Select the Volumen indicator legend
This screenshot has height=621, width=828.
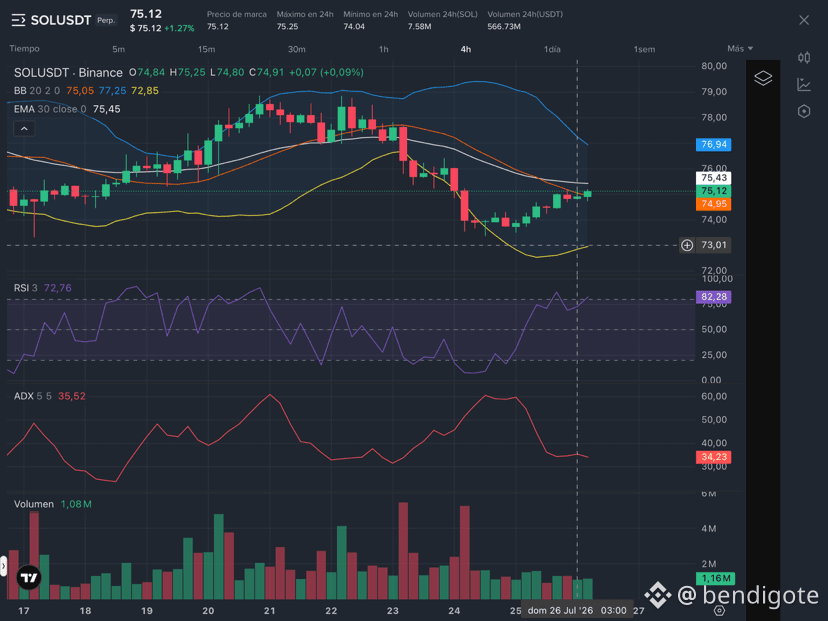pyautogui.click(x=34, y=504)
